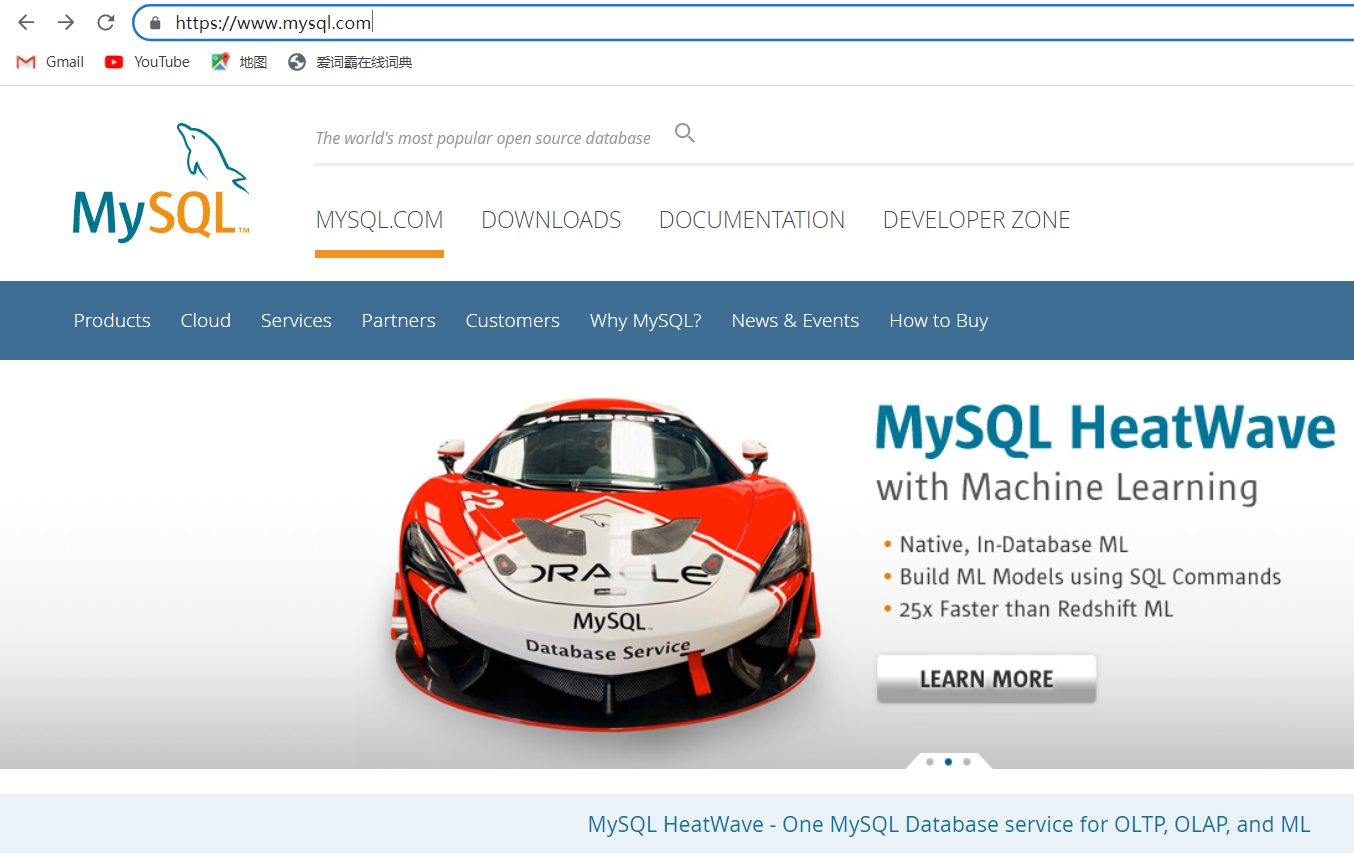Click 'Native, In-Database ML' bullet text
Viewport: 1354px width, 856px height.
click(1014, 545)
